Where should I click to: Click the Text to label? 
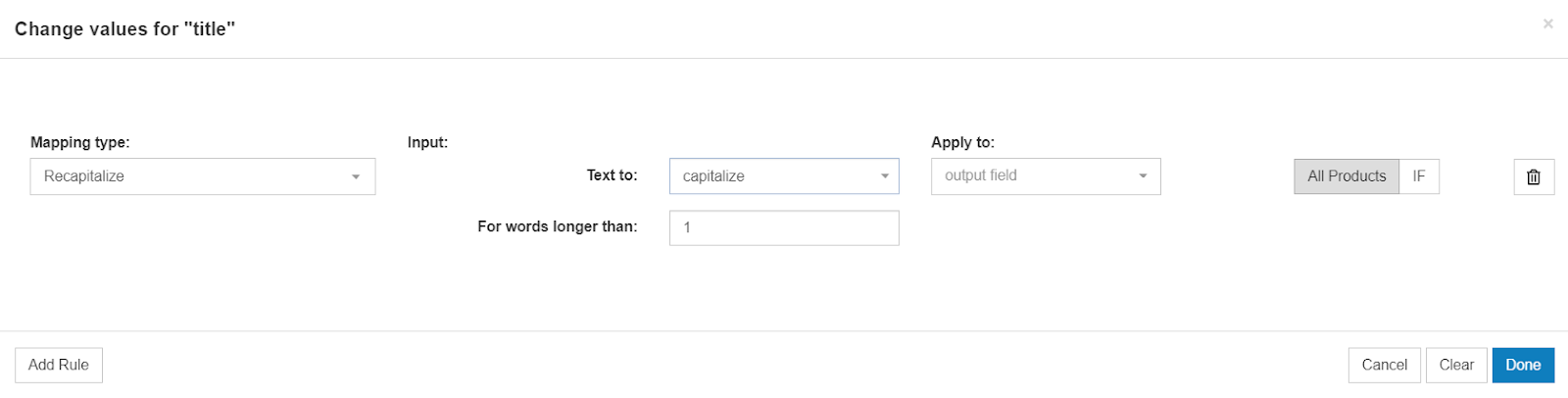pyautogui.click(x=612, y=175)
